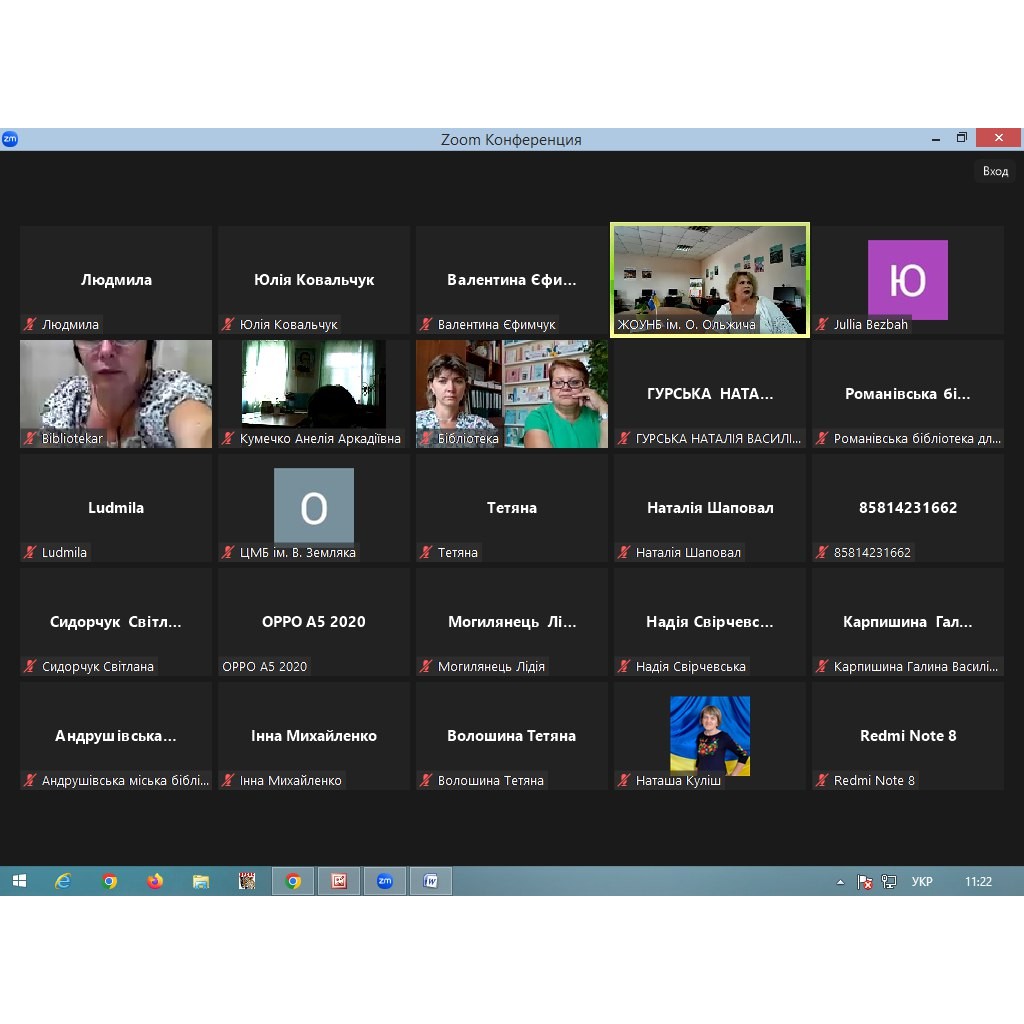Click the muted mic icon beside Jullia Bezbah

pyautogui.click(x=823, y=325)
